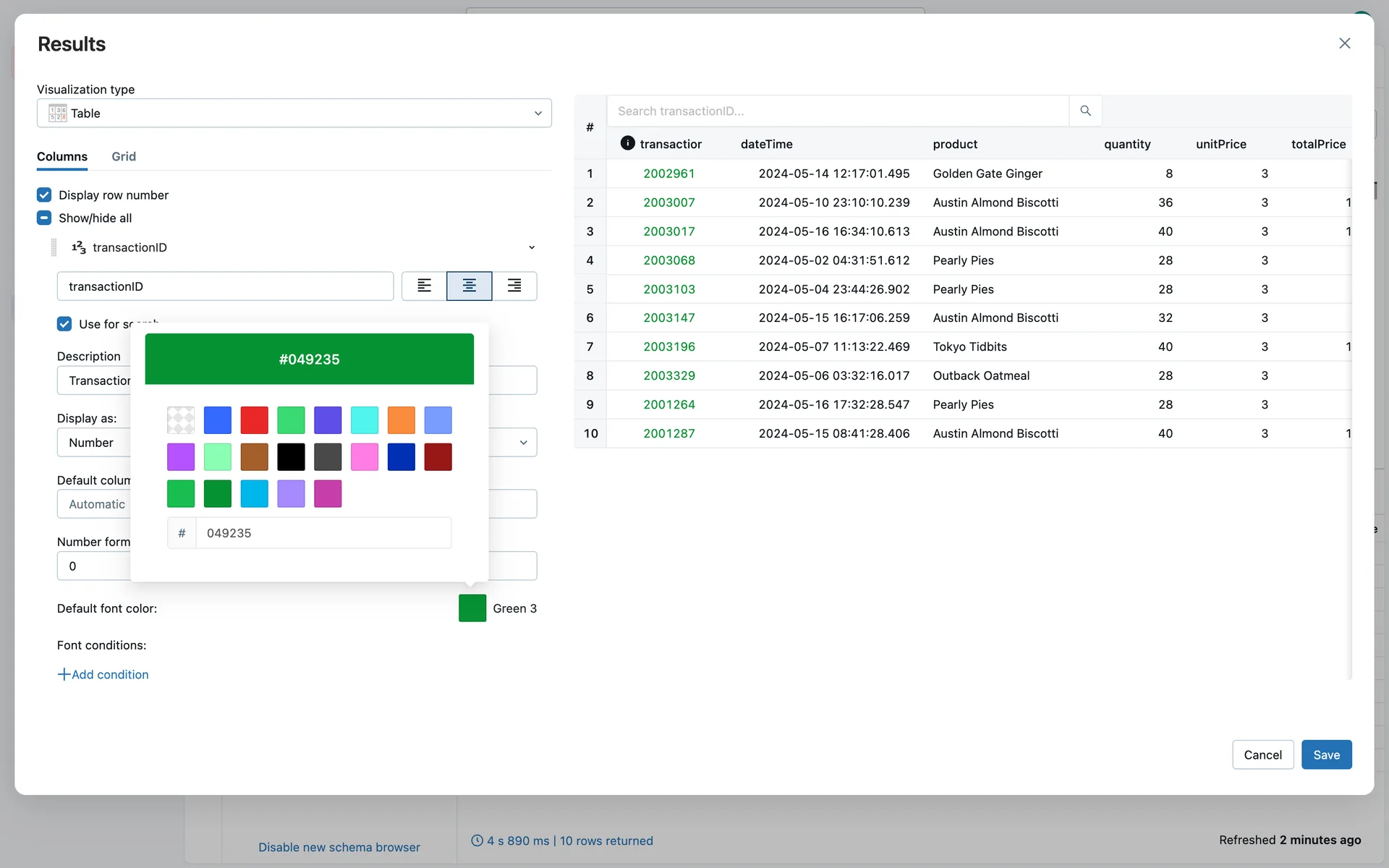Click the transactionID column info icon
1389x868 pixels.
pyautogui.click(x=627, y=143)
